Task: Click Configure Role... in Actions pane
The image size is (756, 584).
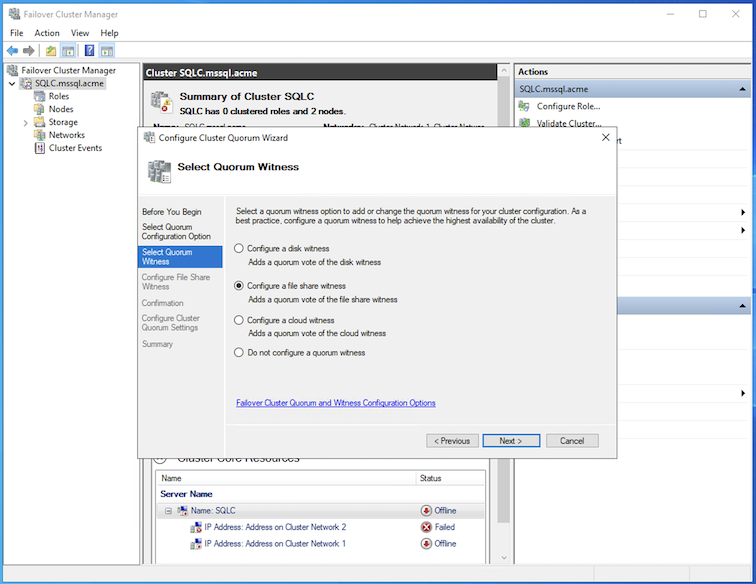Action: tap(568, 106)
